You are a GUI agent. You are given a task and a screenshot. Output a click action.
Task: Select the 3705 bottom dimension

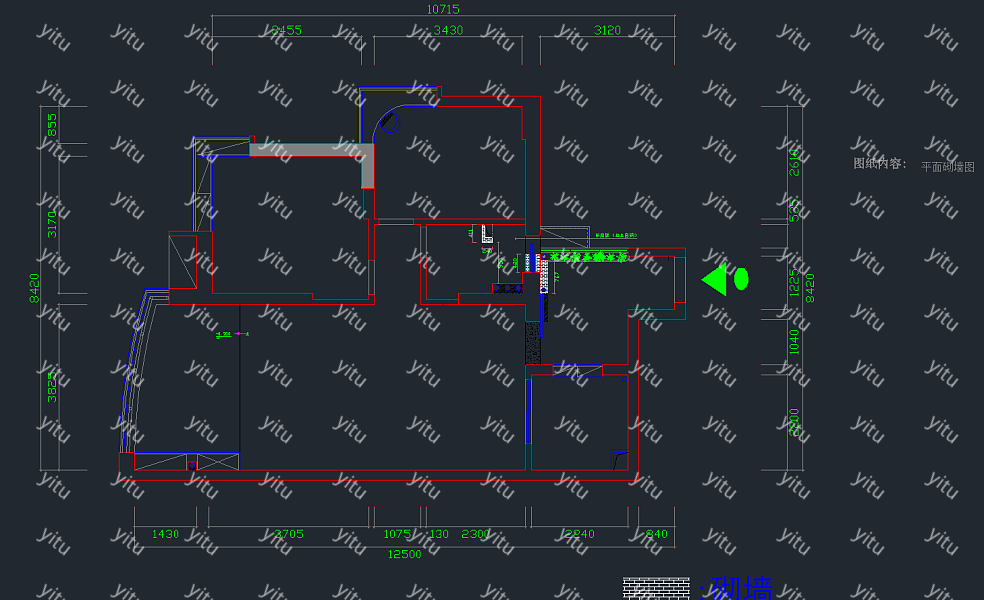pyautogui.click(x=289, y=534)
